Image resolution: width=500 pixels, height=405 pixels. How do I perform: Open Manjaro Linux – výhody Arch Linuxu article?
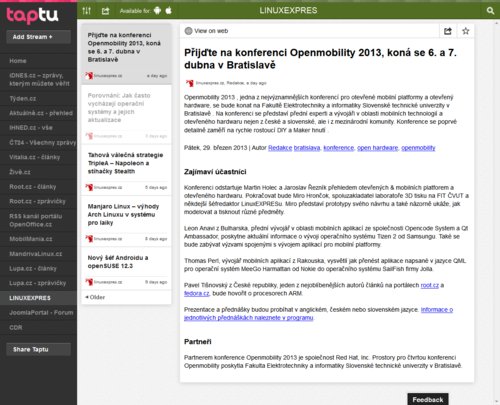126,221
